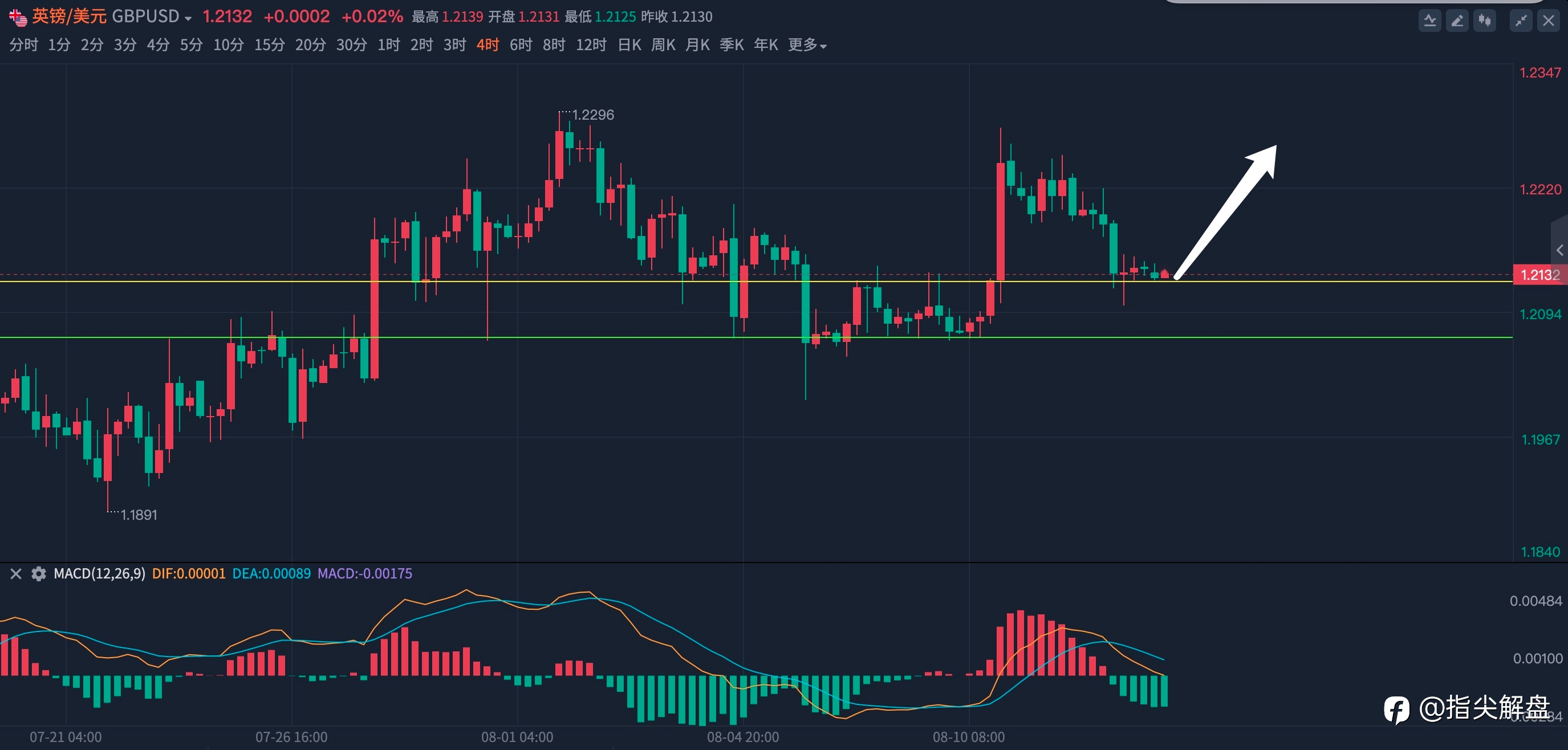Image resolution: width=1568 pixels, height=750 pixels.
Task: Show the quarterly 季K chart
Action: pyautogui.click(x=732, y=45)
